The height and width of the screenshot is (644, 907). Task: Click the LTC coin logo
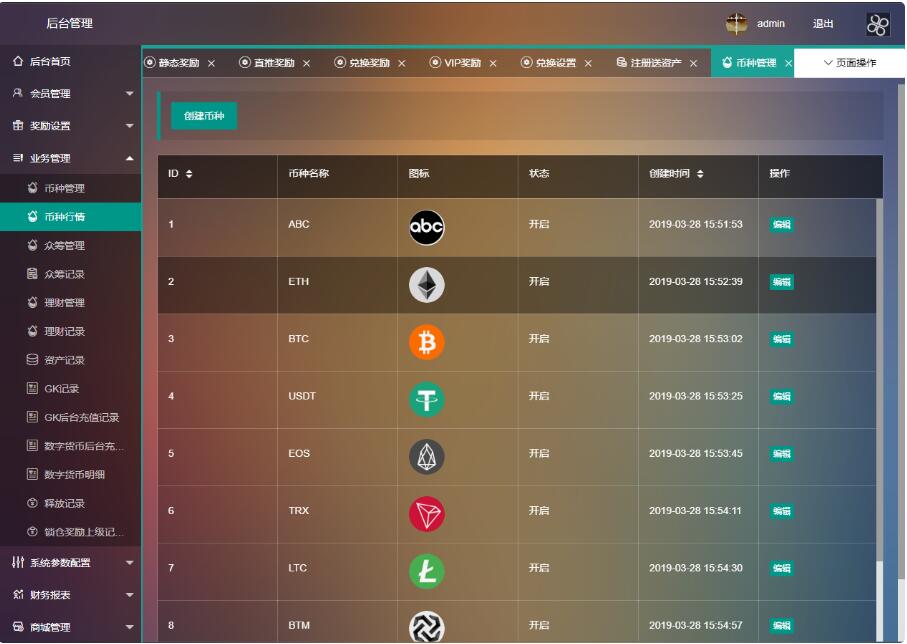[x=427, y=571]
